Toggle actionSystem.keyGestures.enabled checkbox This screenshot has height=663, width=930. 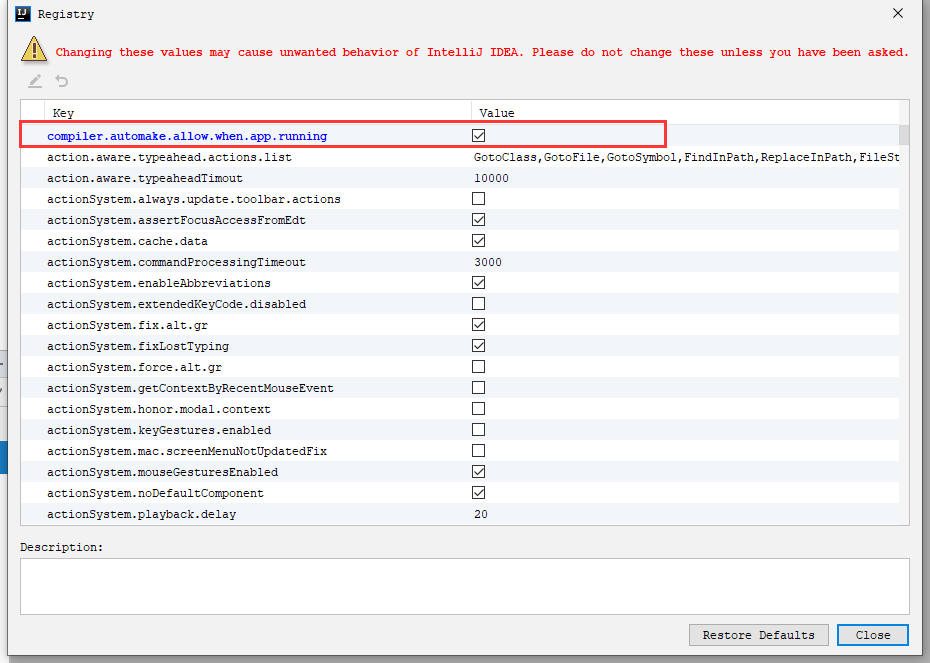click(479, 430)
